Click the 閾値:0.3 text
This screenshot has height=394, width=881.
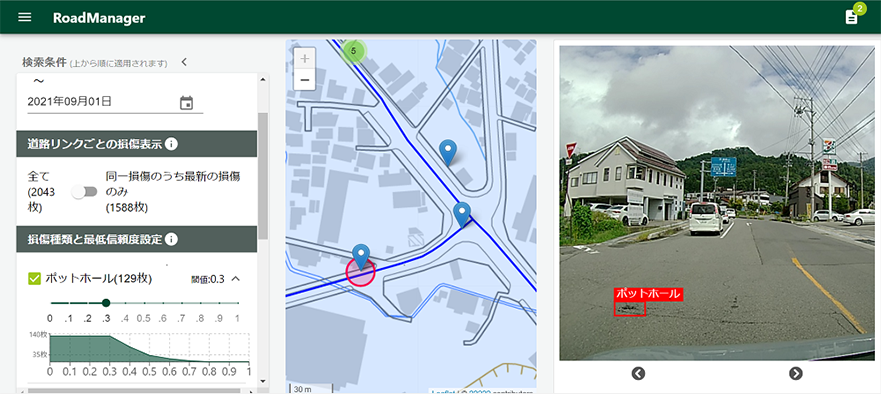(208, 279)
